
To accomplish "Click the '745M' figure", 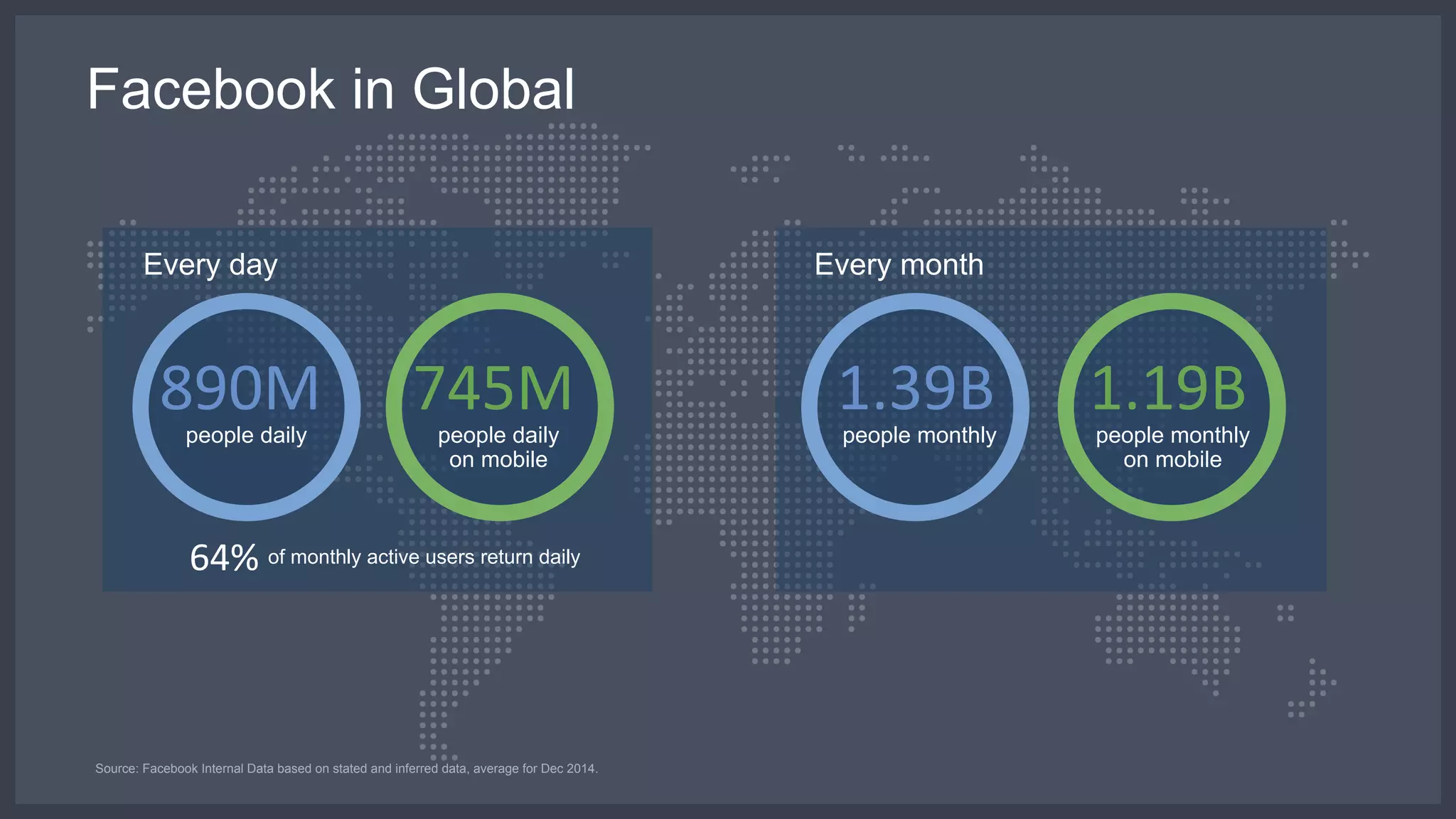I will [493, 388].
